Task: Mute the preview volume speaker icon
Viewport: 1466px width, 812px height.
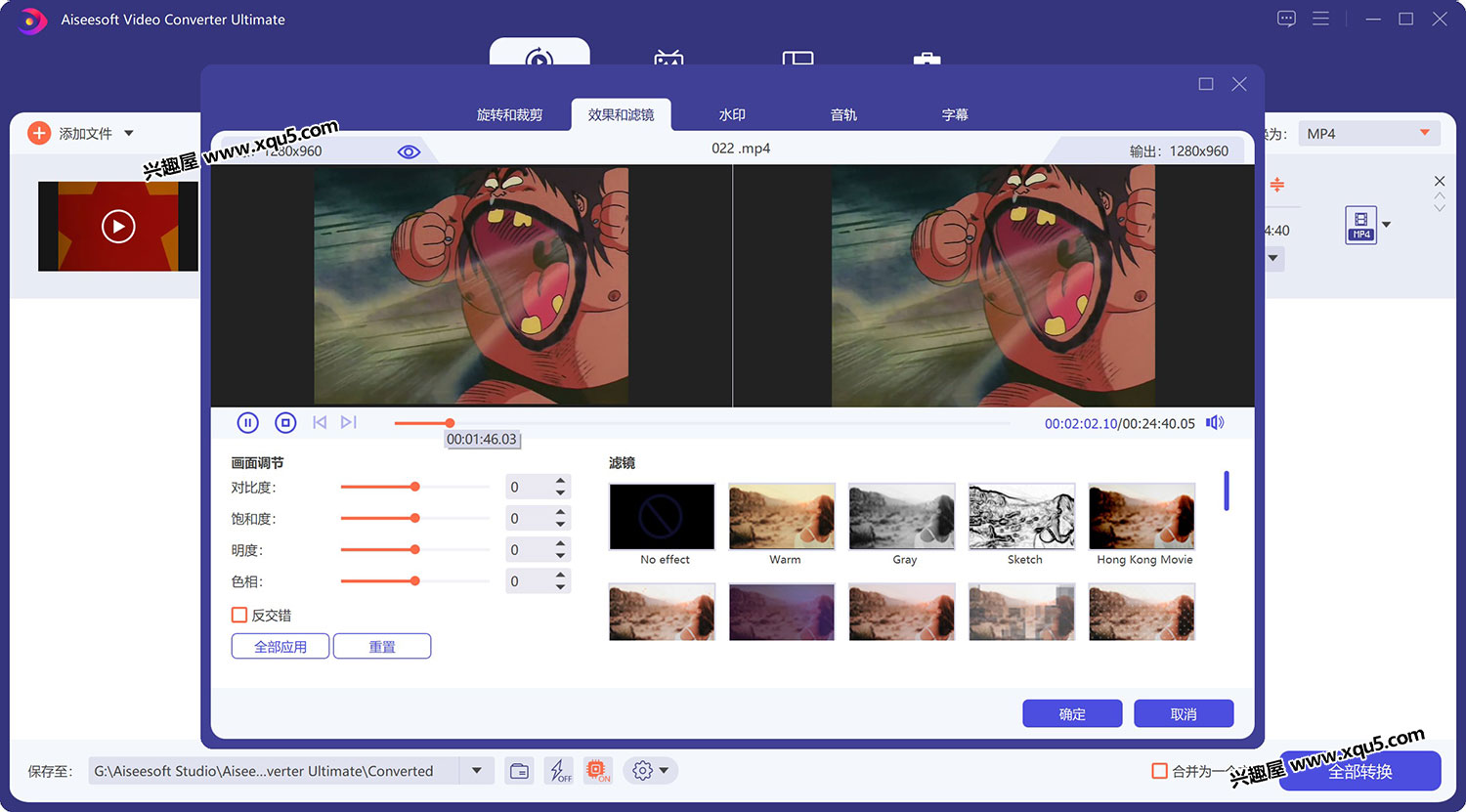Action: coord(1215,423)
